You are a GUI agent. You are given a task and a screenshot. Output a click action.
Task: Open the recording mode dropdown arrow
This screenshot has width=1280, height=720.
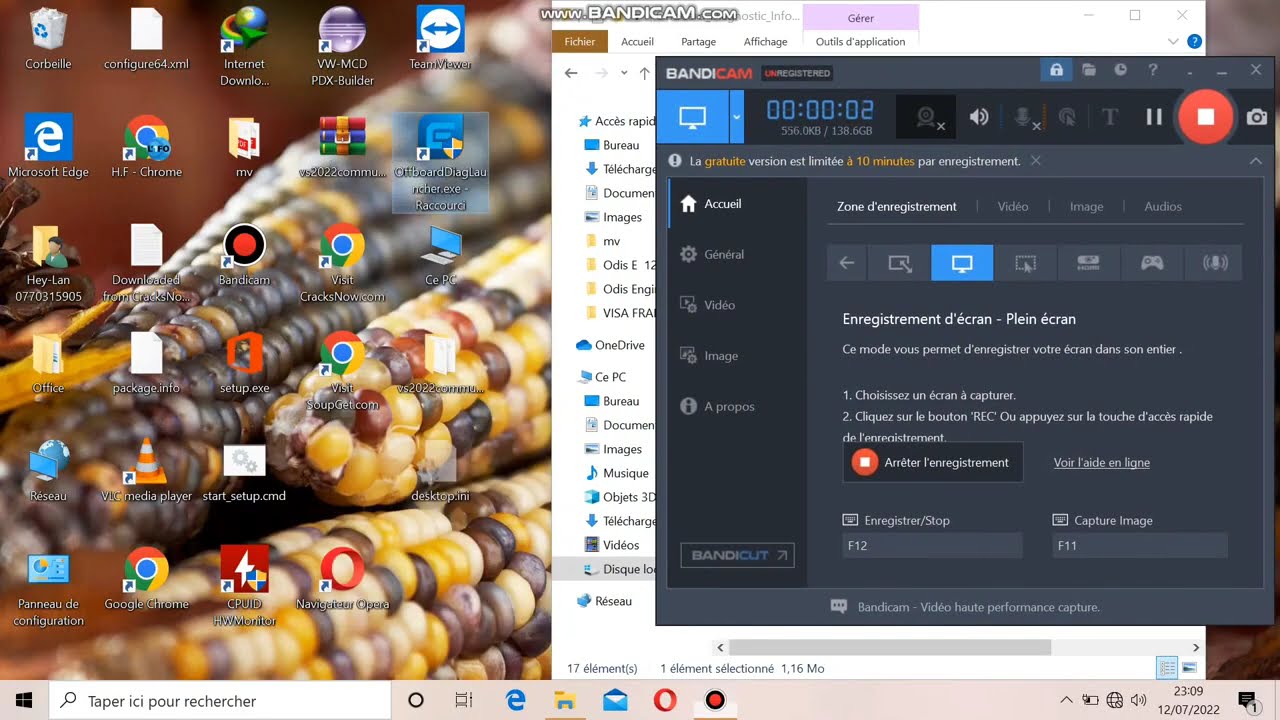pyautogui.click(x=737, y=116)
